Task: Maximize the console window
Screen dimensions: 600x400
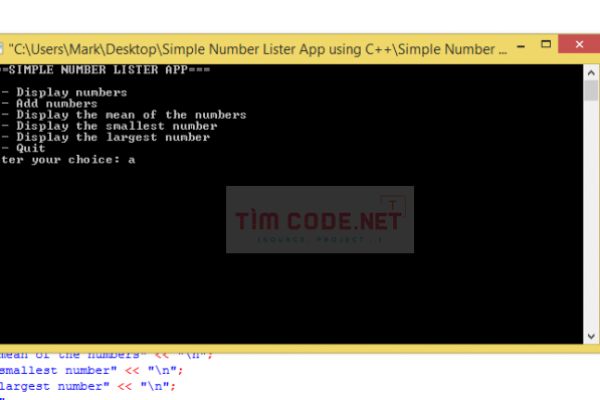Action: pos(546,44)
